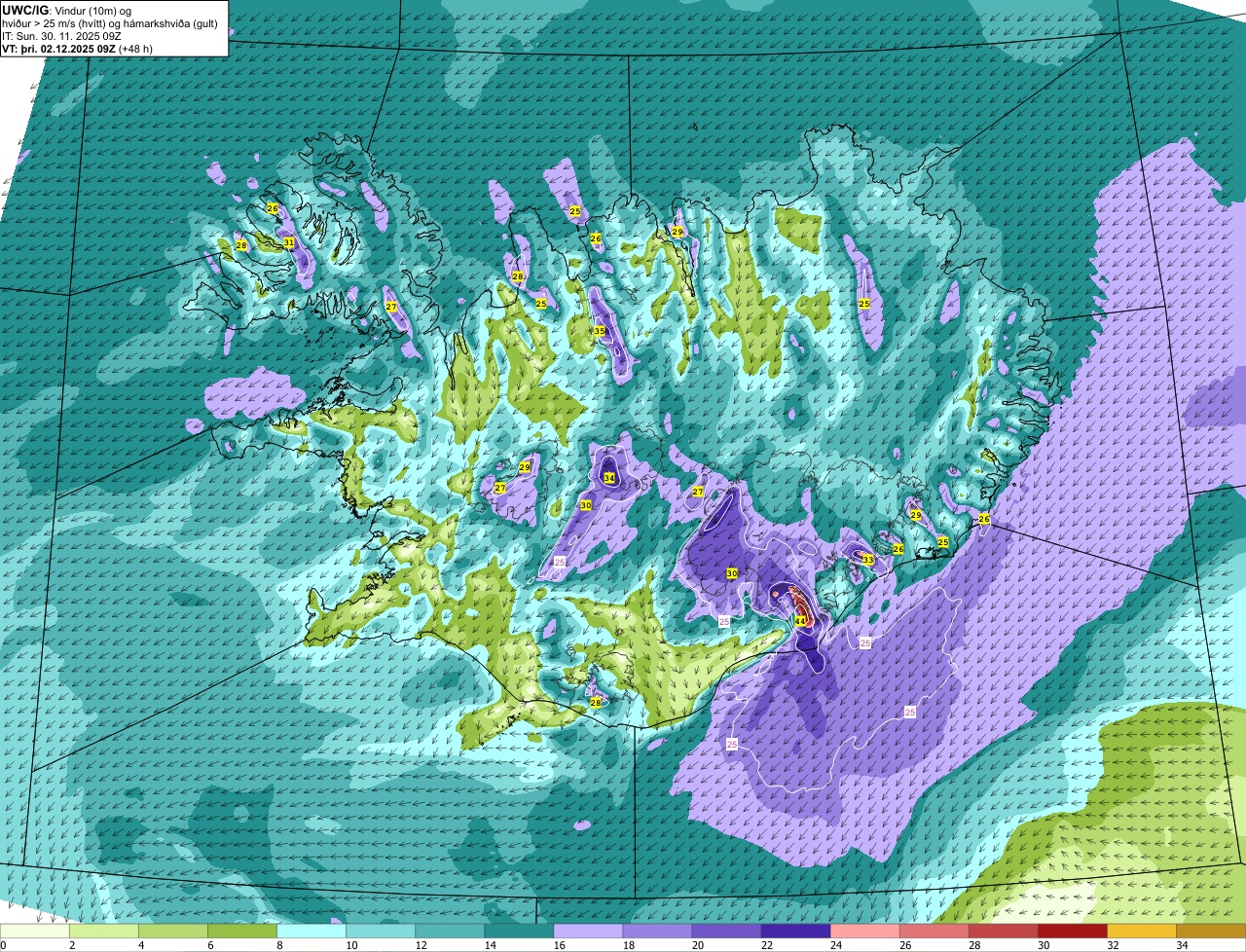Screen dimensions: 1246x952
Task: Click the 16–18 m/s lavender scale swatch
Action: click(588, 932)
